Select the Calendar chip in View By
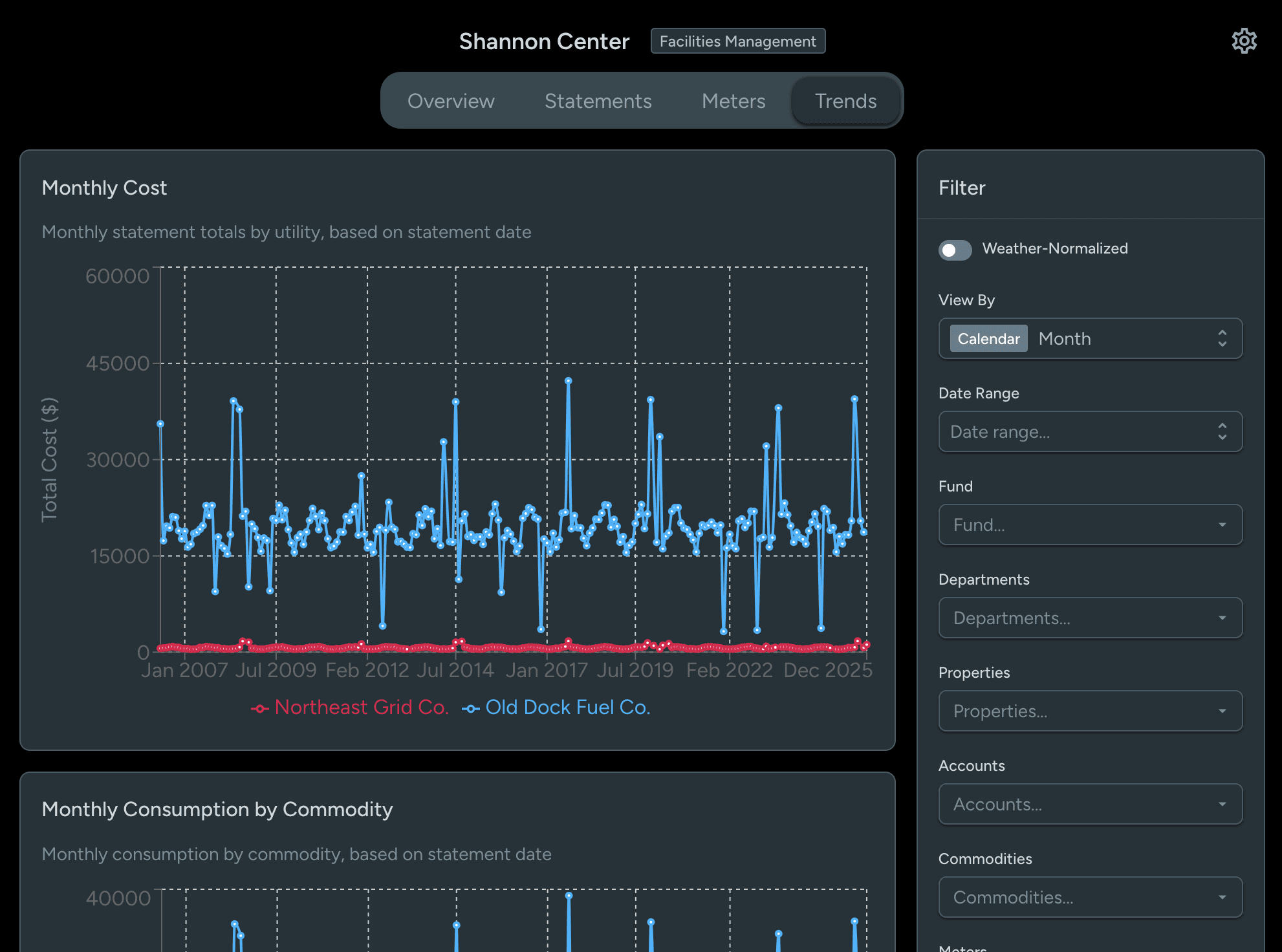 [988, 339]
